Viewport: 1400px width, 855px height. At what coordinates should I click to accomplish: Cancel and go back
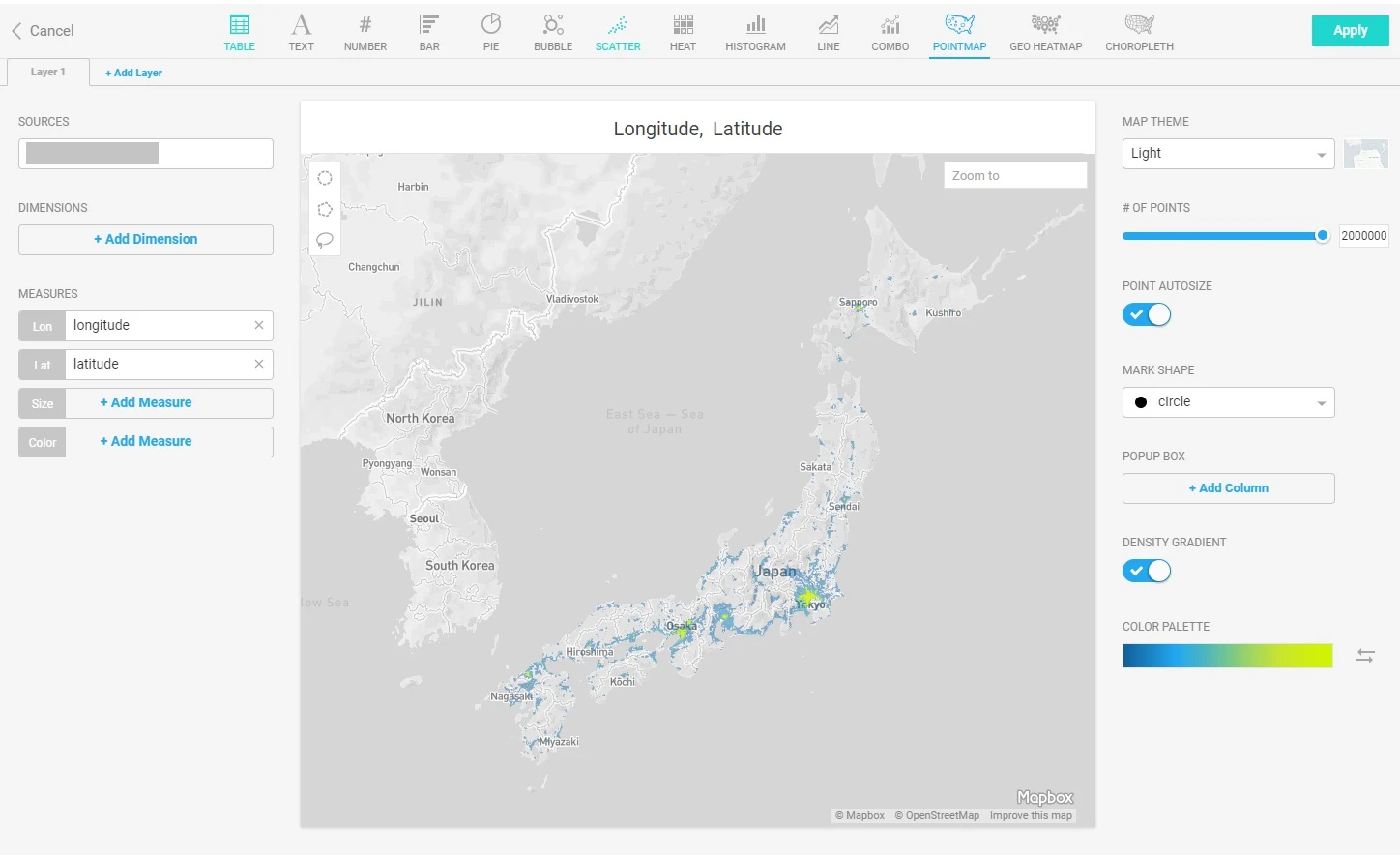43,31
